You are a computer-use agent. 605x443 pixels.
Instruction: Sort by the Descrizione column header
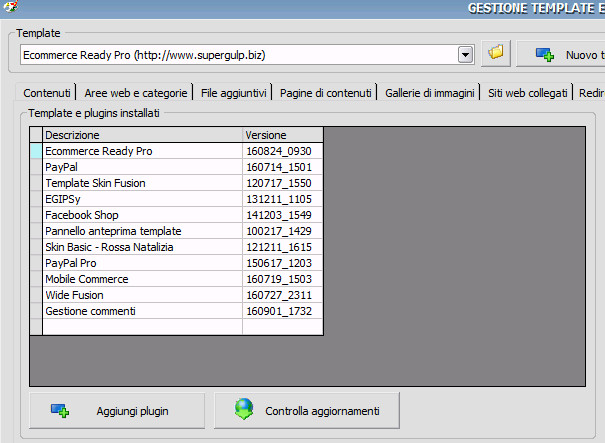pyautogui.click(x=142, y=135)
